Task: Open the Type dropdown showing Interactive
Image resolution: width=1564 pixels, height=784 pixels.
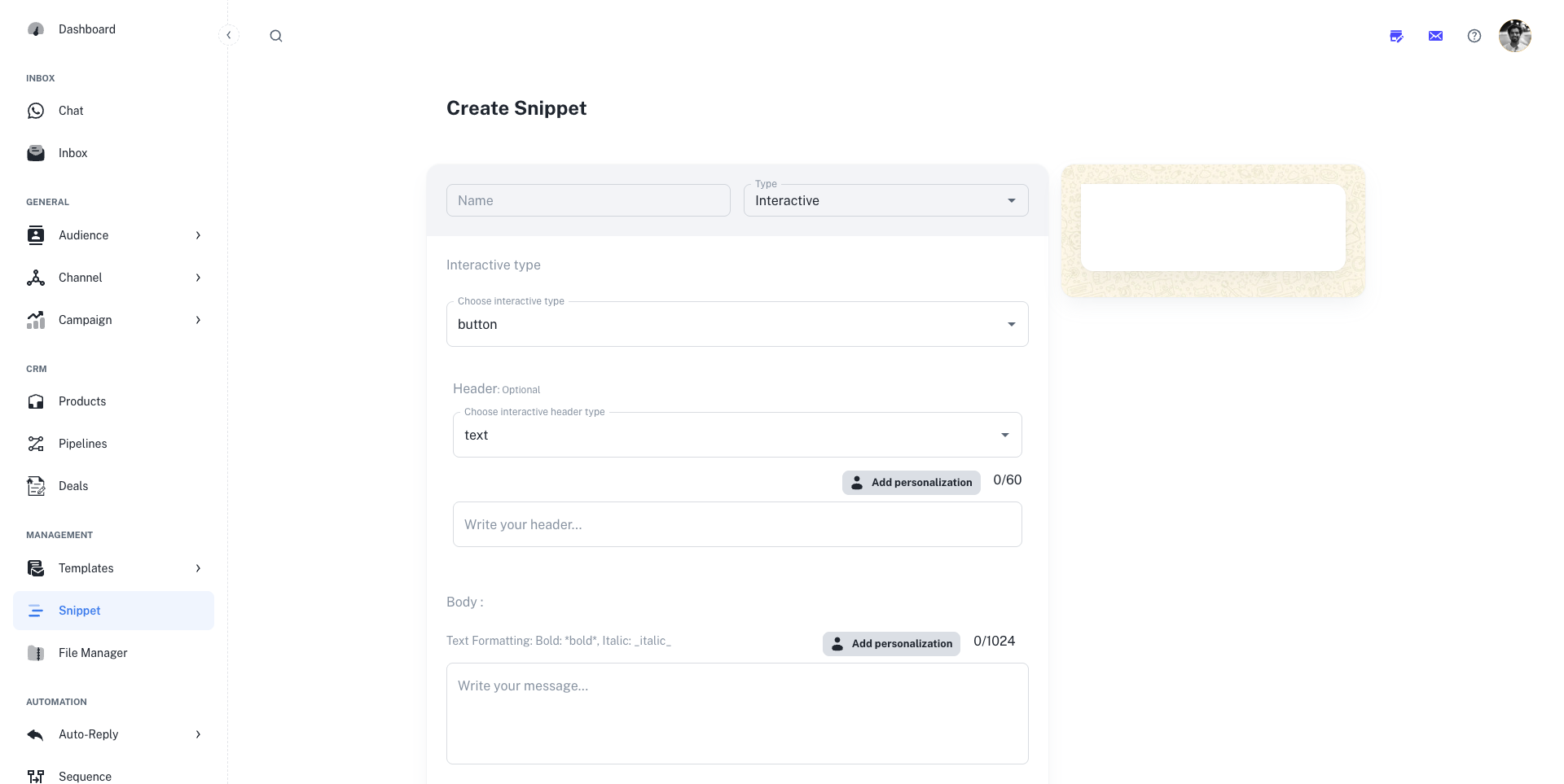Action: click(x=885, y=200)
